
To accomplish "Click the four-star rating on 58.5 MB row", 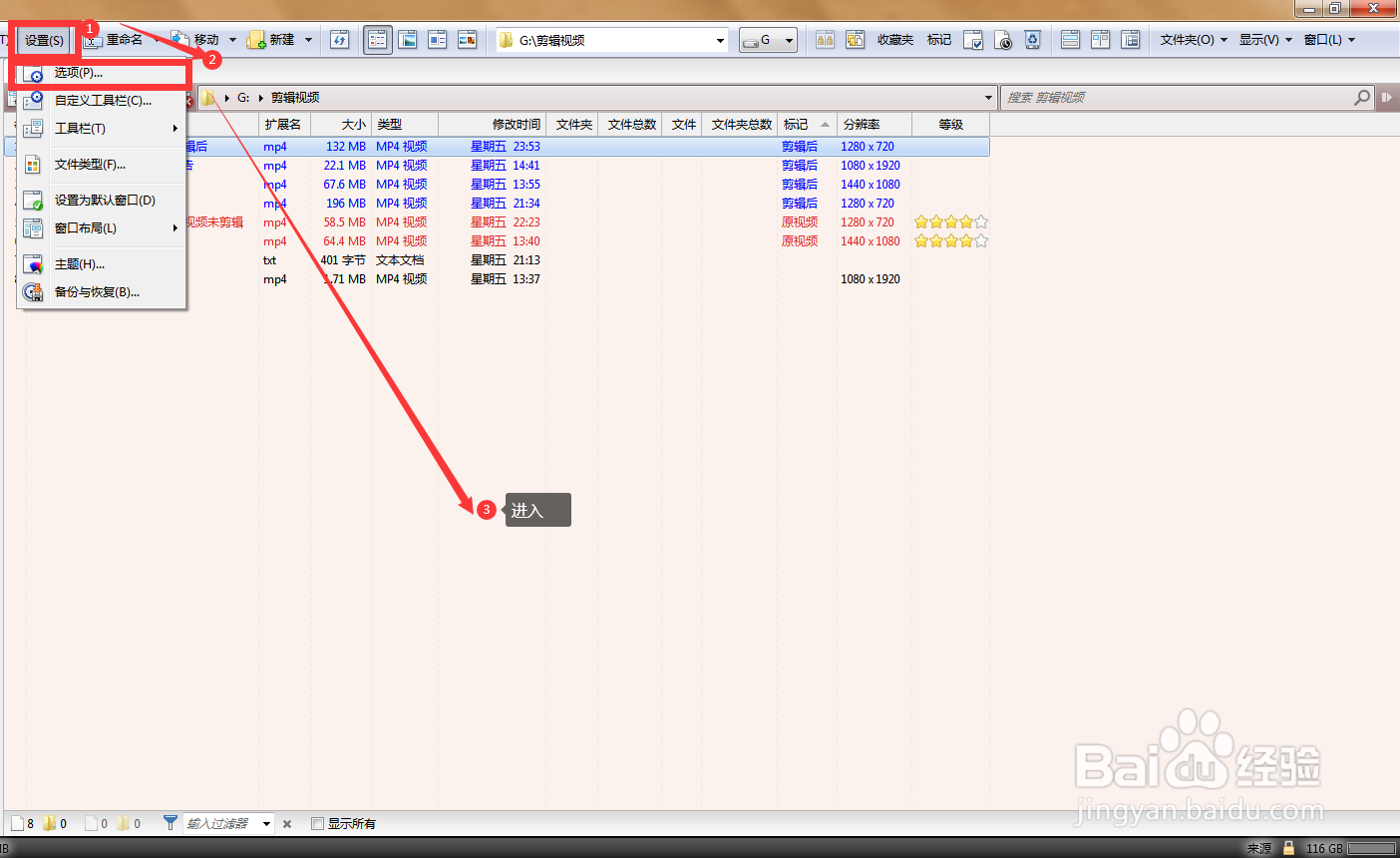I will [x=951, y=222].
